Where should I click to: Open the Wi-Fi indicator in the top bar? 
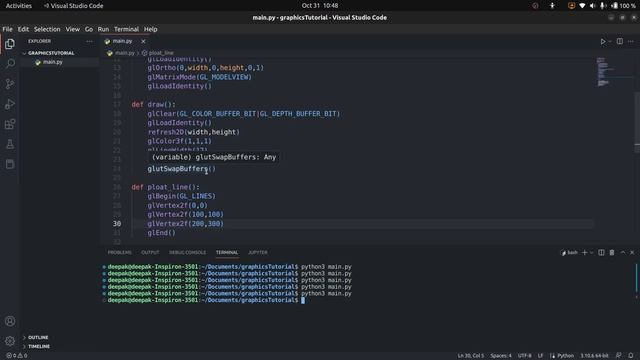582,6
